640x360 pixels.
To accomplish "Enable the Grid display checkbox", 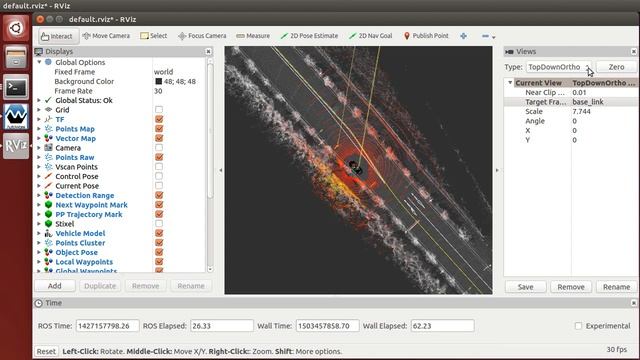I will pyautogui.click(x=159, y=109).
